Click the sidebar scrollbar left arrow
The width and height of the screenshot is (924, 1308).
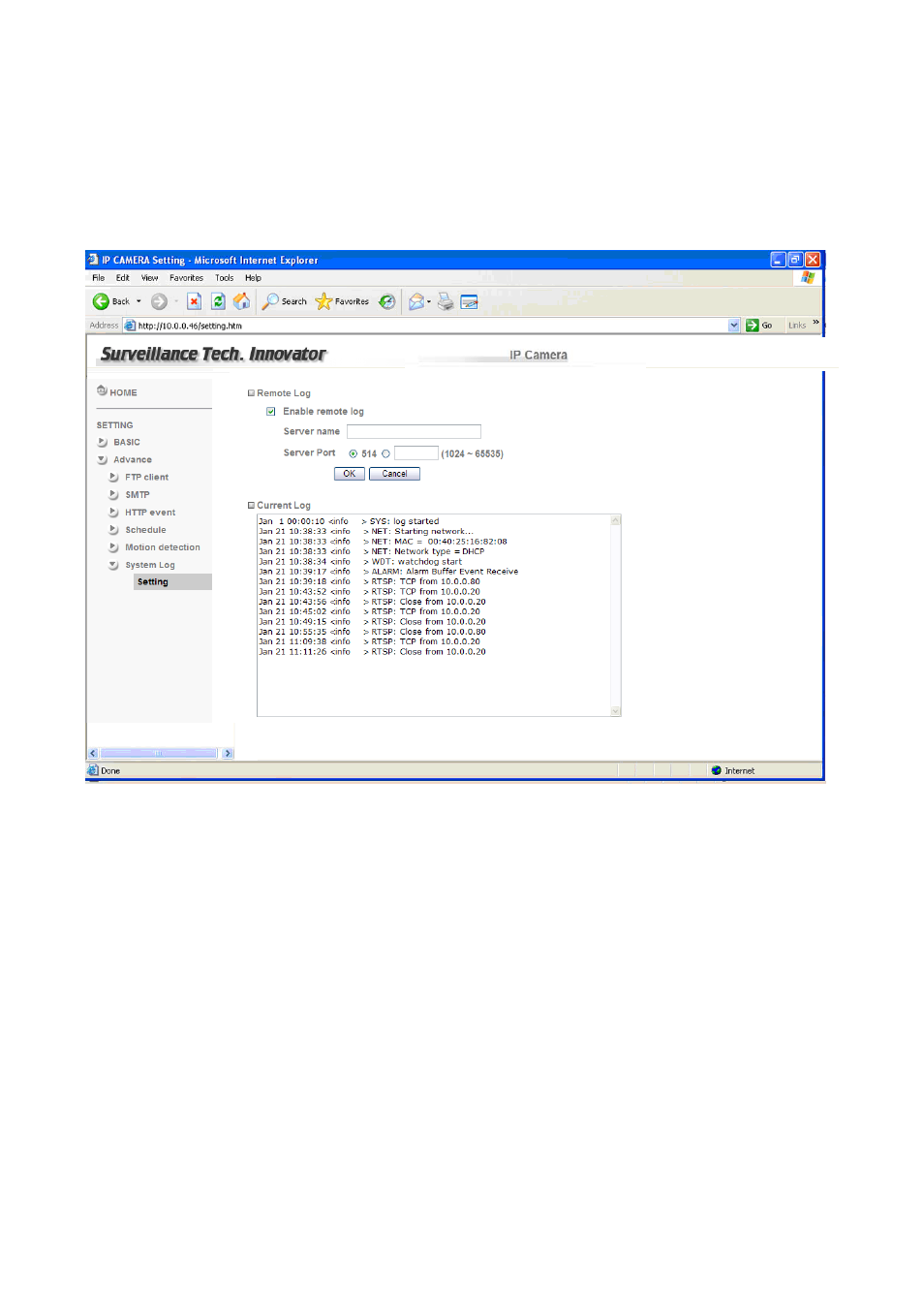pos(93,753)
